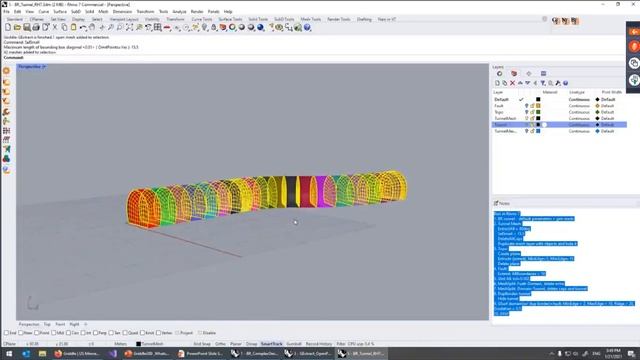Toggle visibility bulb for Topo layer
This screenshot has width=640, height=360.
(x=527, y=112)
